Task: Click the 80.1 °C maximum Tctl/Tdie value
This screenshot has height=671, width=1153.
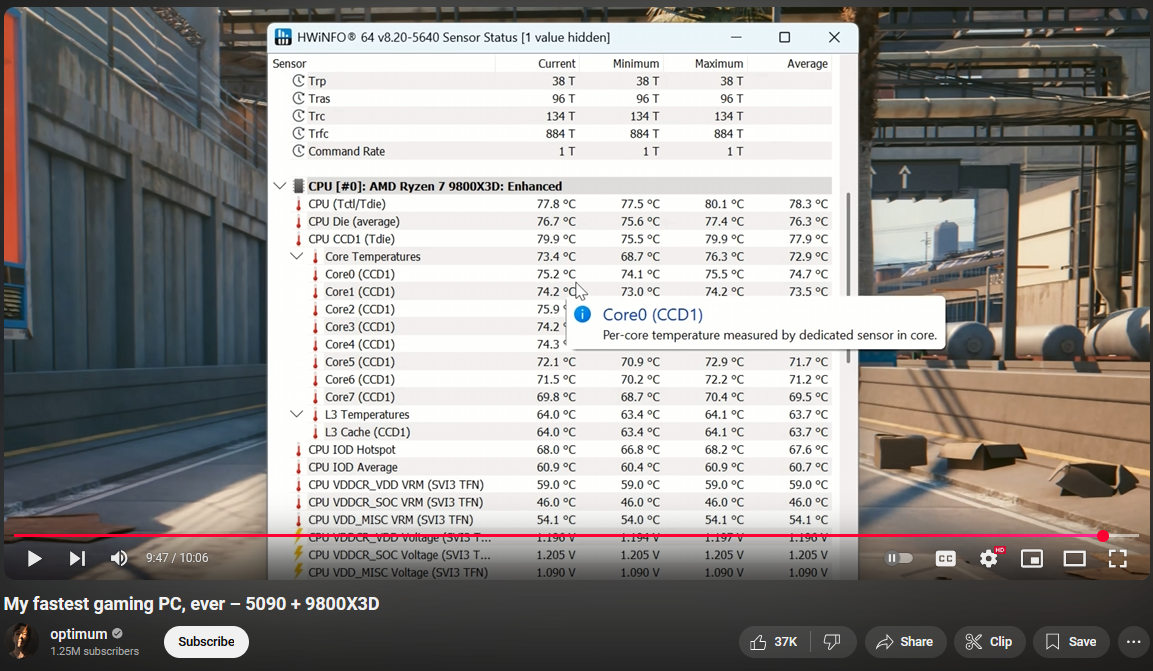Action: 724,204
